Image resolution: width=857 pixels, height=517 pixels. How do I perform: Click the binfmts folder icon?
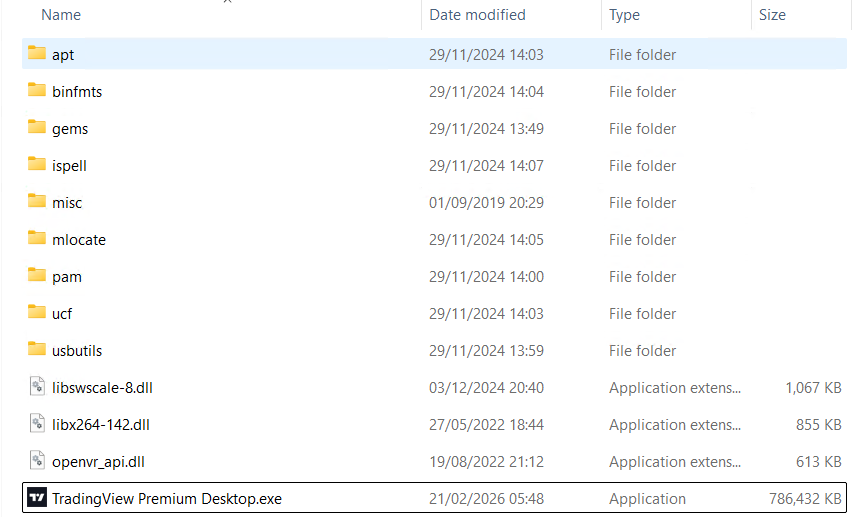pos(37,90)
